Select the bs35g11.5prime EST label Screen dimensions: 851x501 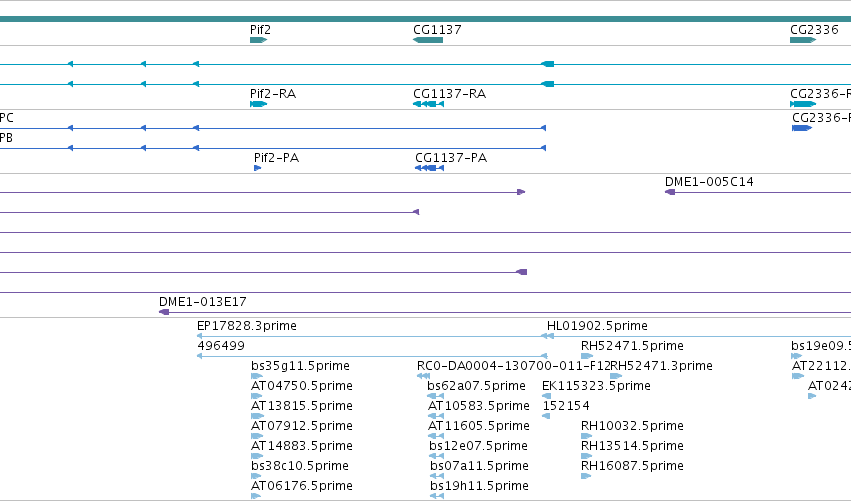(300, 366)
